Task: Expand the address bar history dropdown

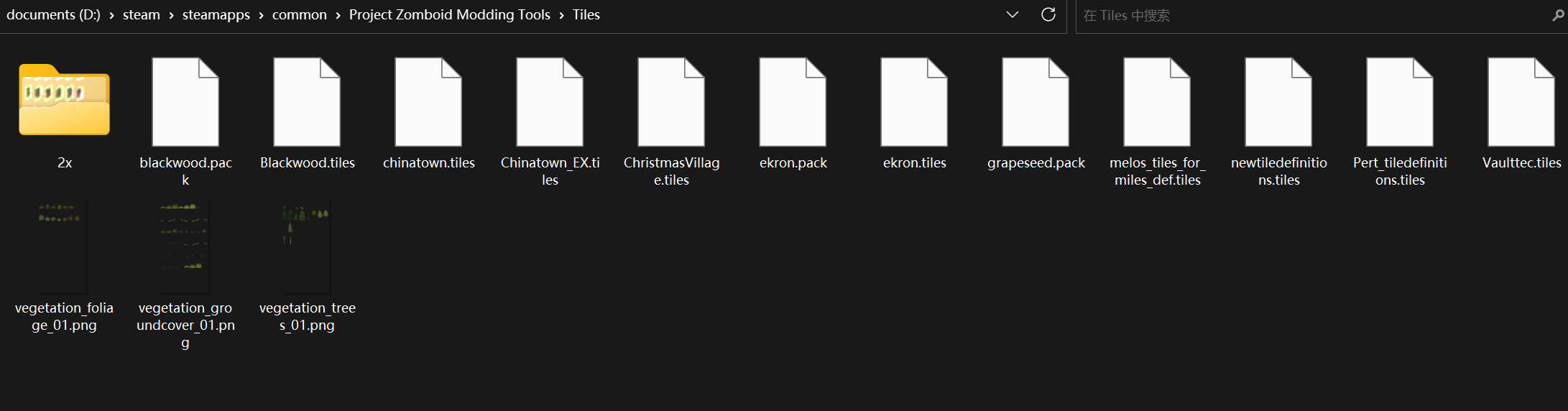Action: (x=1013, y=14)
